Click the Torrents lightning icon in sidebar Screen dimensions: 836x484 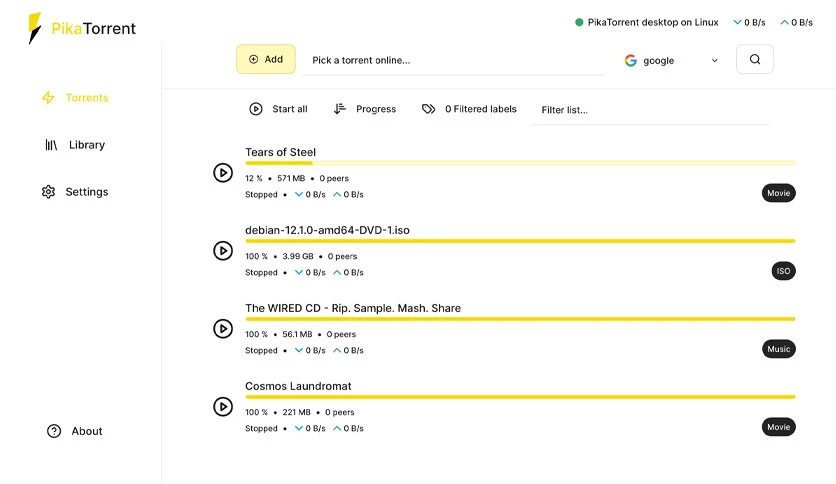48,98
